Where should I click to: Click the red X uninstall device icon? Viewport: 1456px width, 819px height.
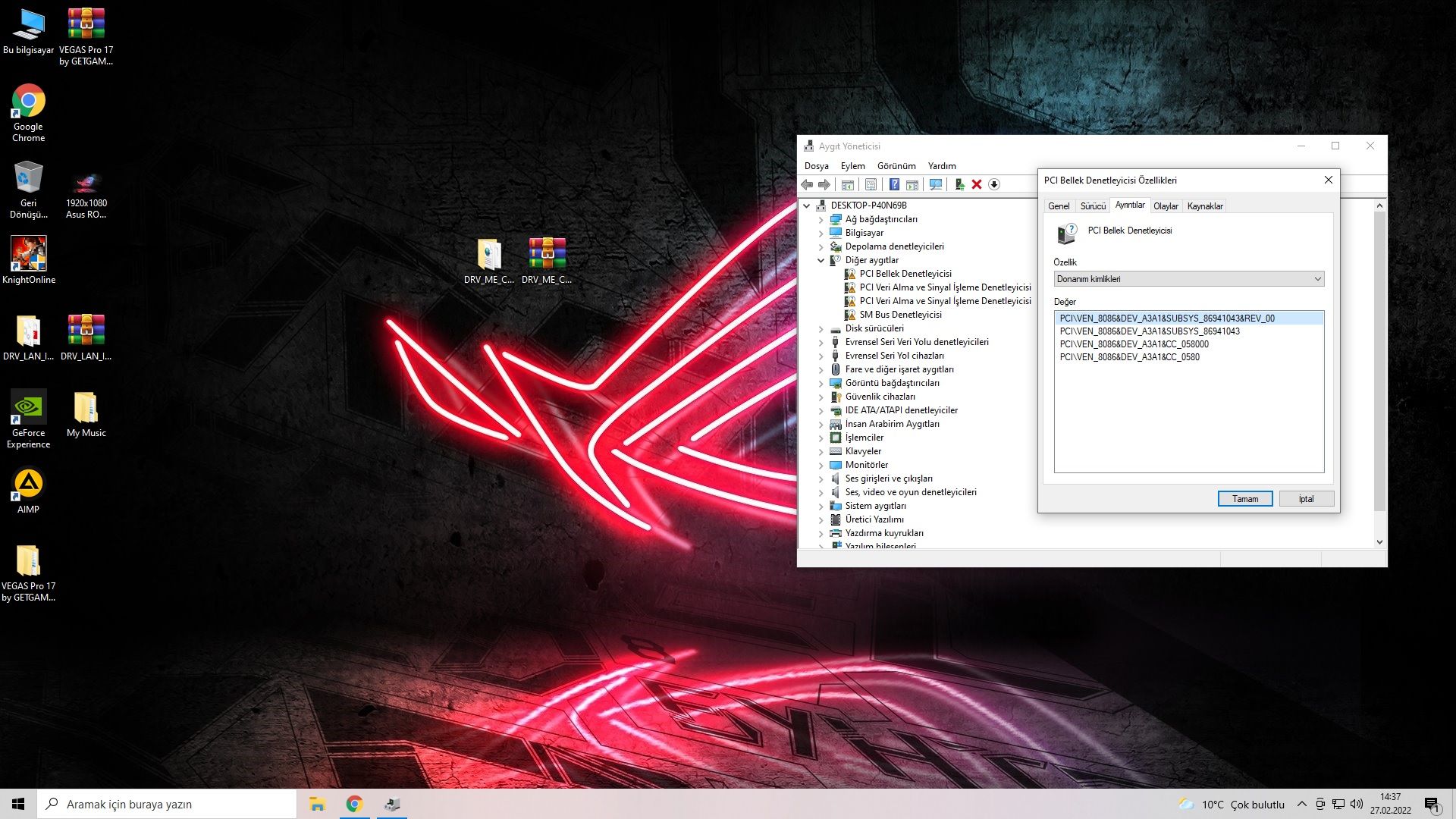(977, 184)
